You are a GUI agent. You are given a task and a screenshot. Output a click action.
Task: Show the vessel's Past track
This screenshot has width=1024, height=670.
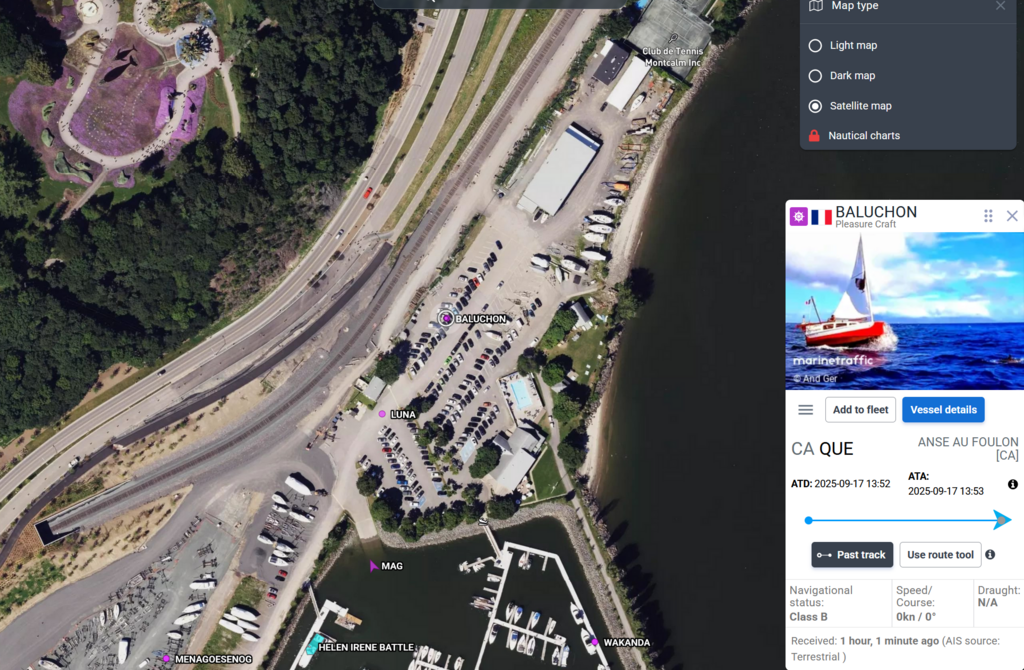852,555
